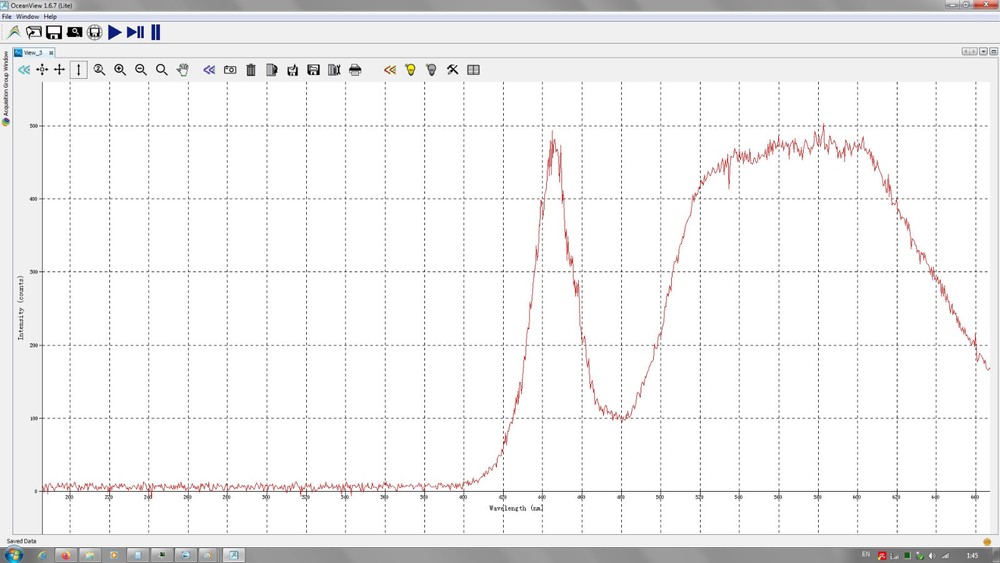
Task: Collapse the purple double-chevron toolbar group
Action: 209,69
